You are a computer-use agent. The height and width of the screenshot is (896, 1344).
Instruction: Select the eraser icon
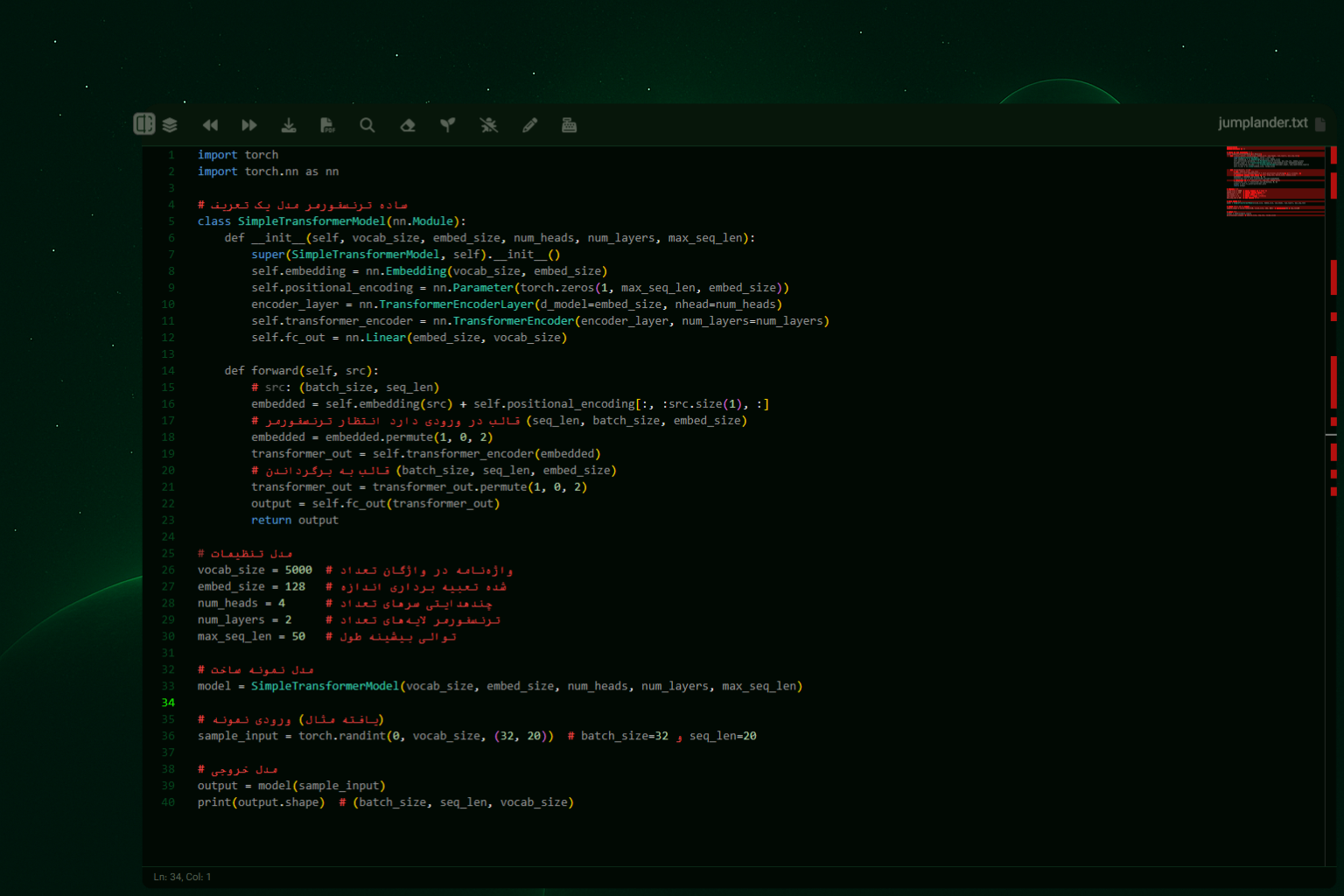pyautogui.click(x=408, y=125)
